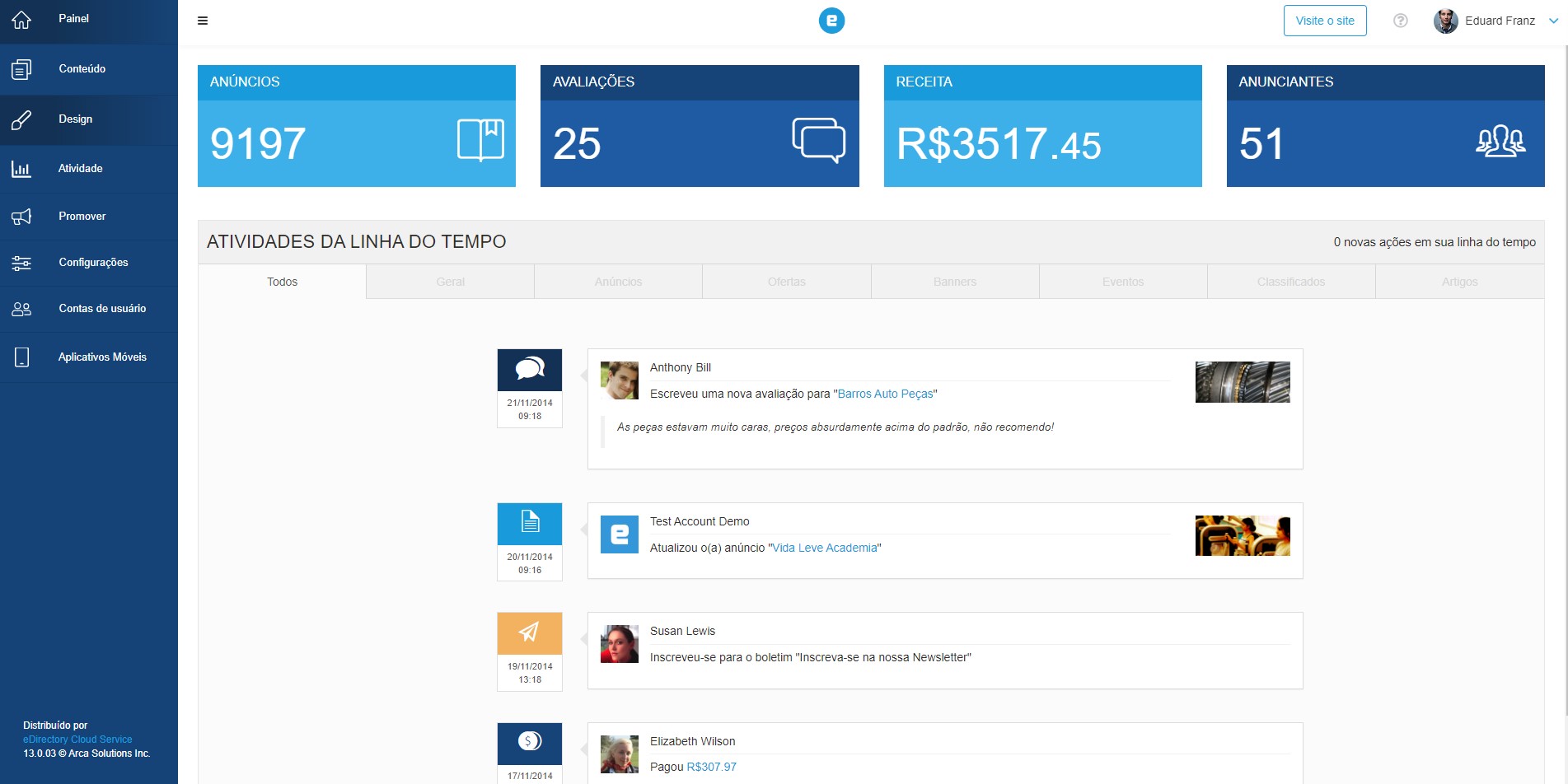Viewport: 1568px width, 784px height.
Task: Open the Design section
Action: click(x=75, y=119)
